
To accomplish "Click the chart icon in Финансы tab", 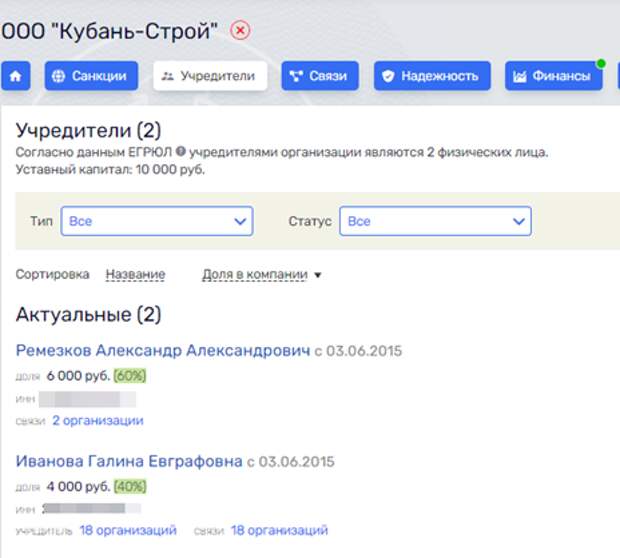I will (520, 76).
